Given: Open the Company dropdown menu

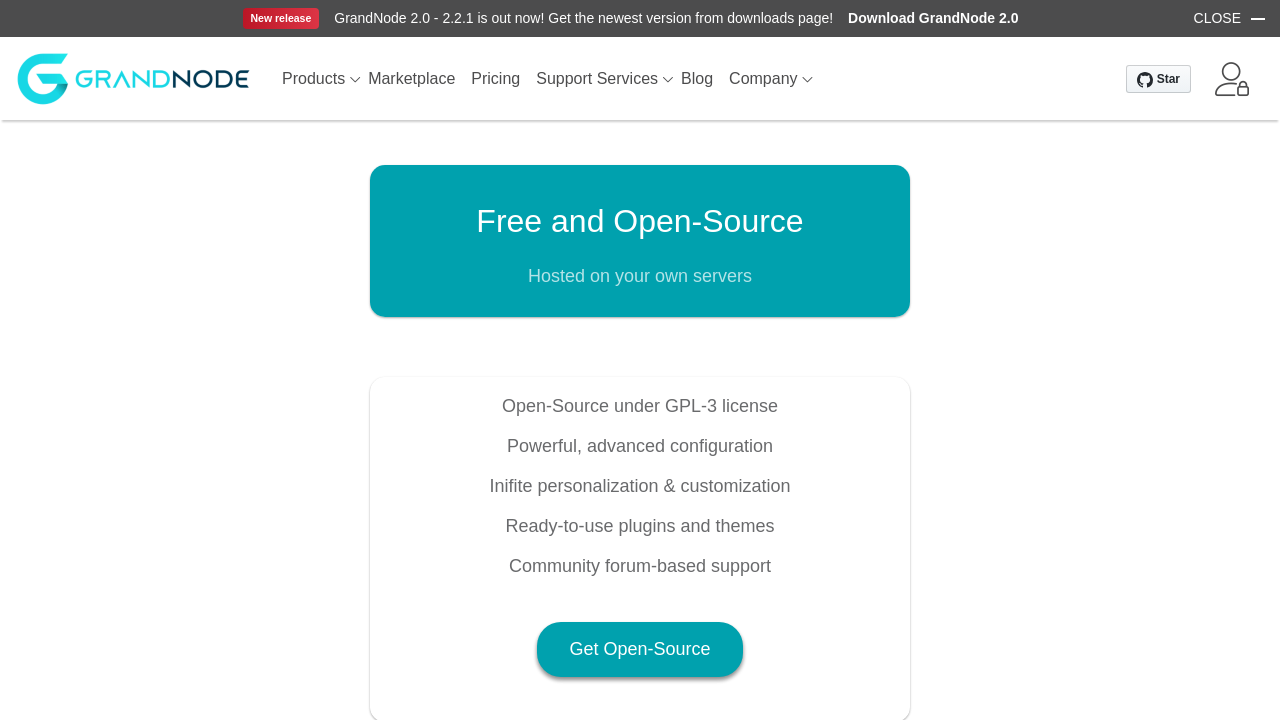Looking at the screenshot, I should (x=770, y=79).
